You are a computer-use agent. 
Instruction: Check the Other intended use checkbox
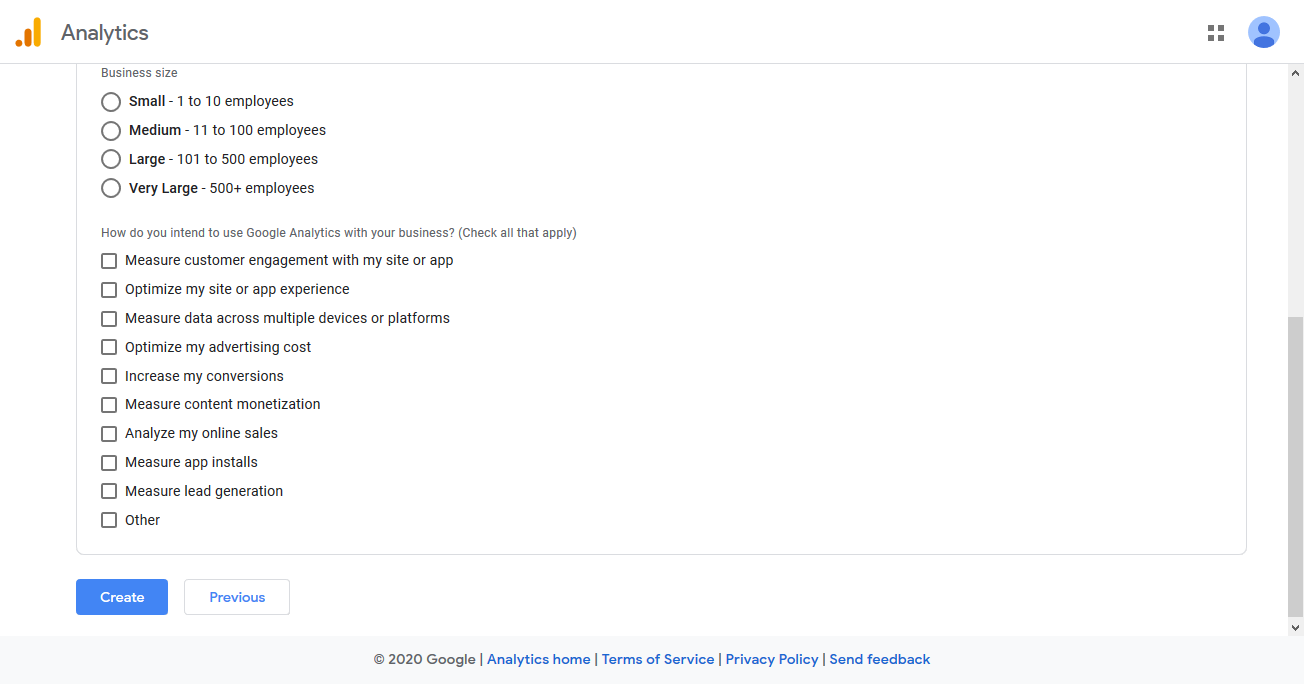tap(109, 520)
